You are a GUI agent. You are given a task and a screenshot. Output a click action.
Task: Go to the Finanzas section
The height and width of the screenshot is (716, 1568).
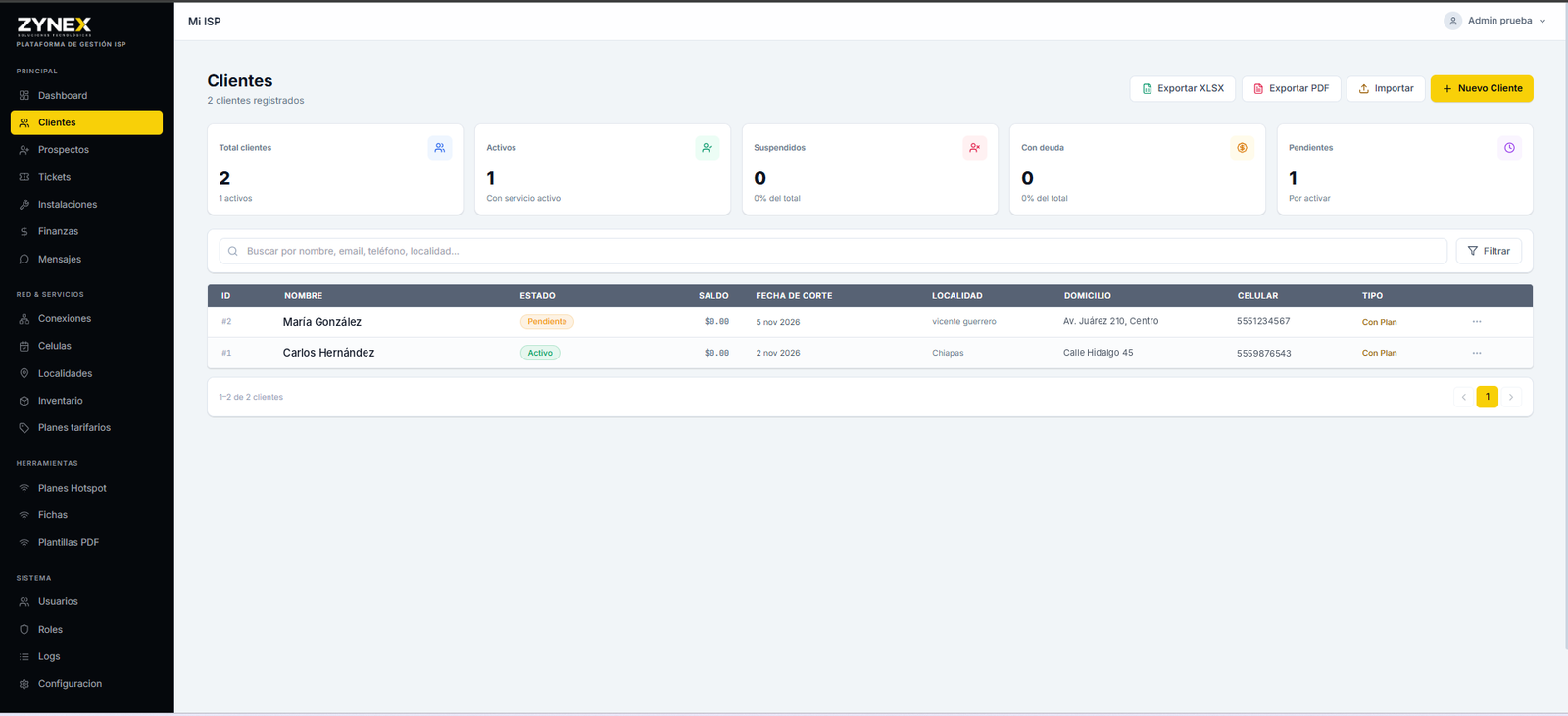point(86,232)
